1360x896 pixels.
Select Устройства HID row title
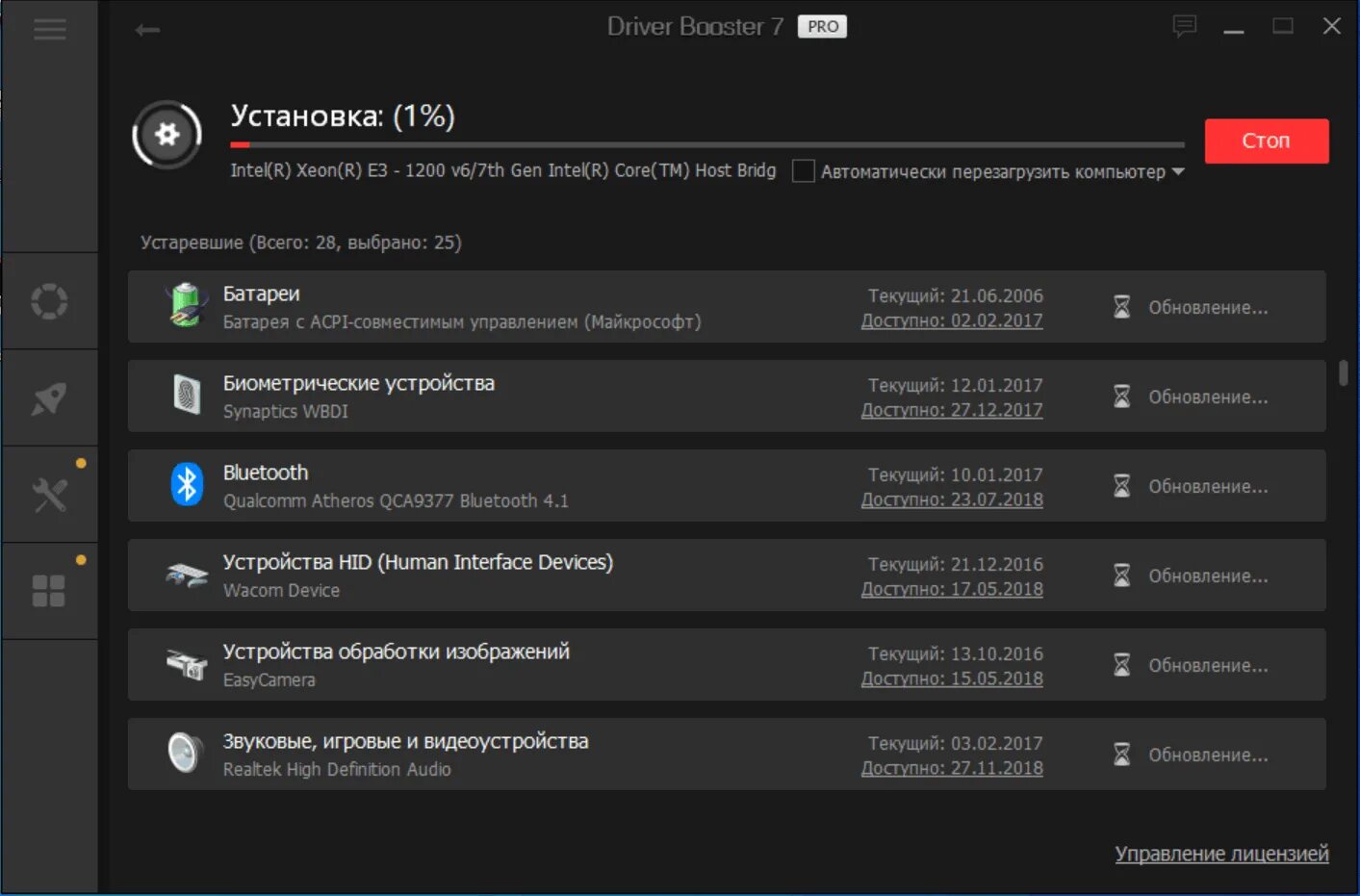click(418, 562)
